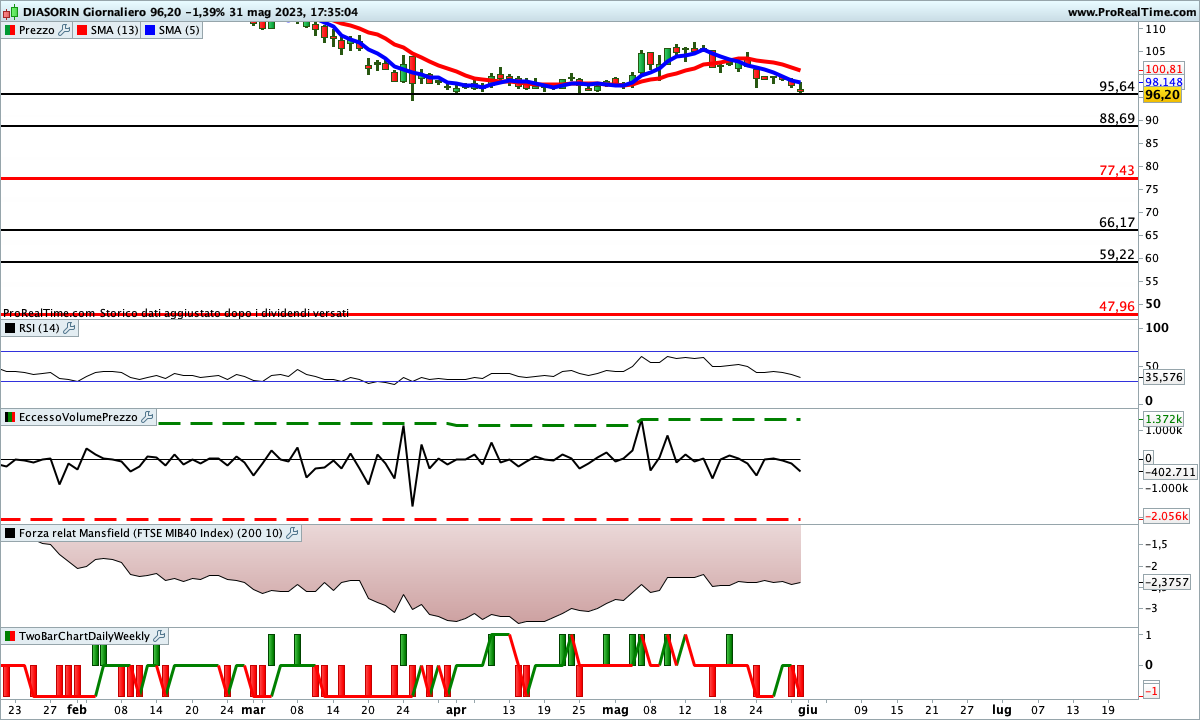This screenshot has height=720, width=1200.
Task: Click blue SMA (5) color swatch
Action: click(x=150, y=30)
